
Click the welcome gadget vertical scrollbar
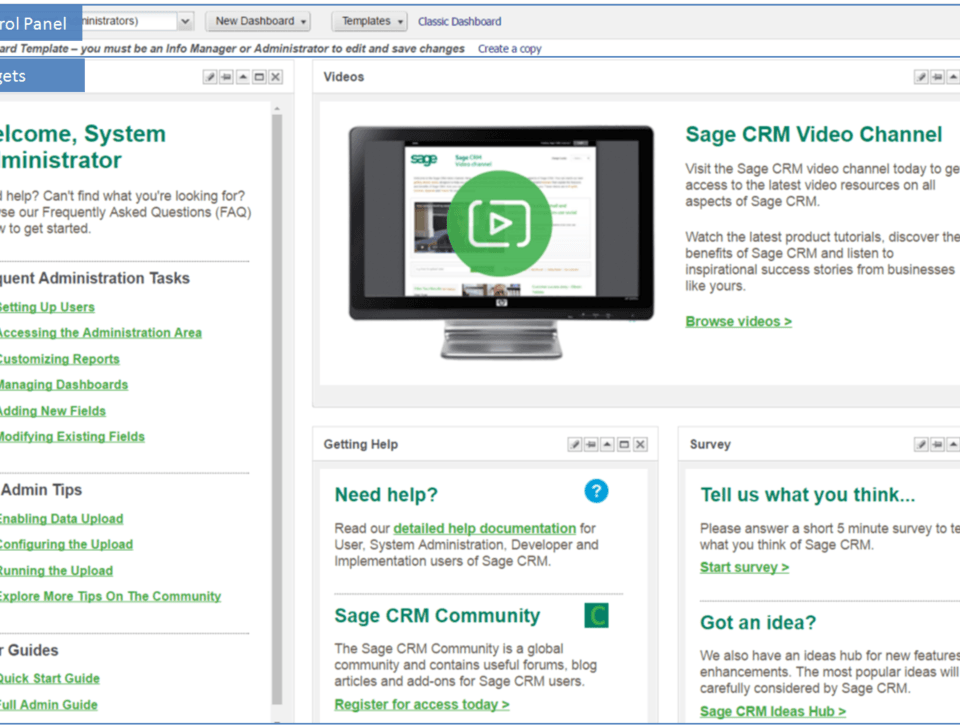coord(277,409)
